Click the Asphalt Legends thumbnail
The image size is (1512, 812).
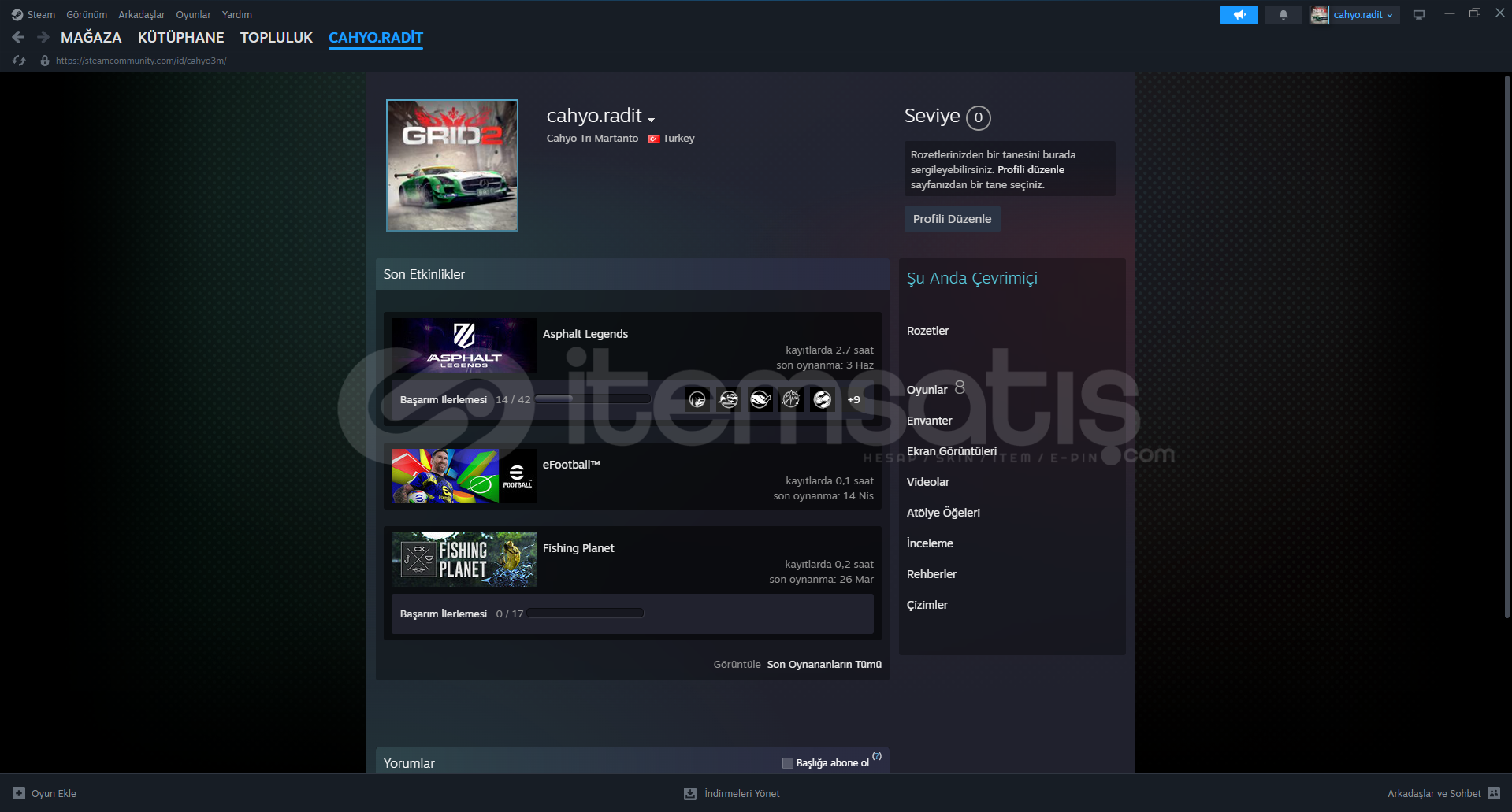pyautogui.click(x=464, y=345)
